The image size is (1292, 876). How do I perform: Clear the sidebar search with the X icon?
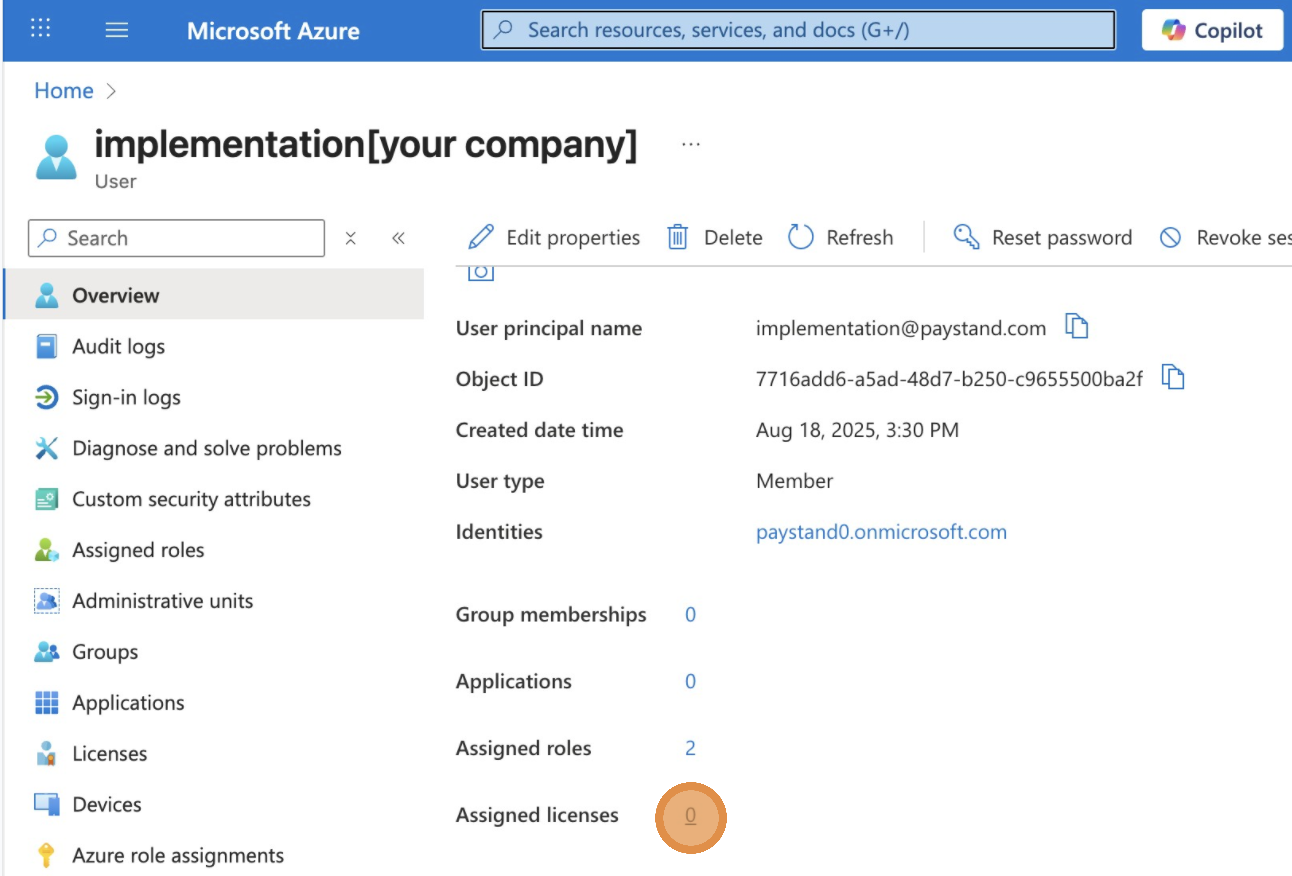[351, 238]
